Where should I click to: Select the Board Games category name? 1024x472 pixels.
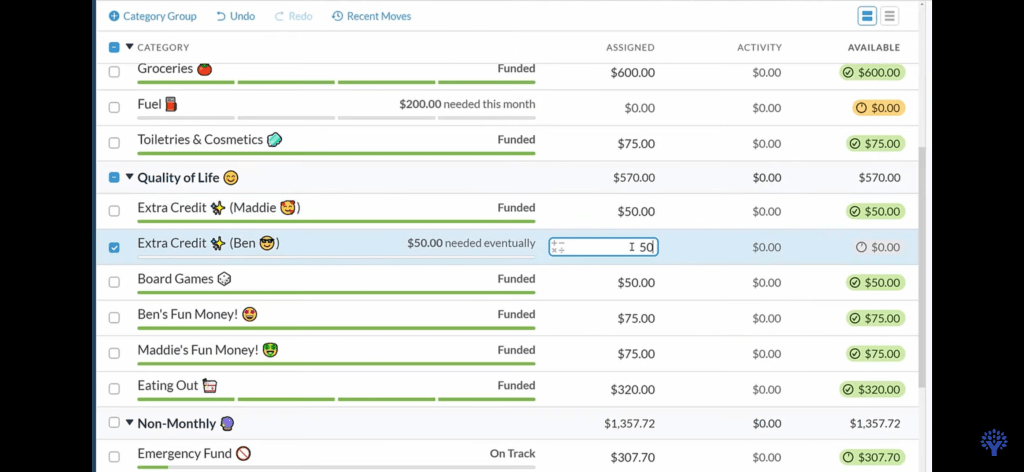tap(184, 279)
